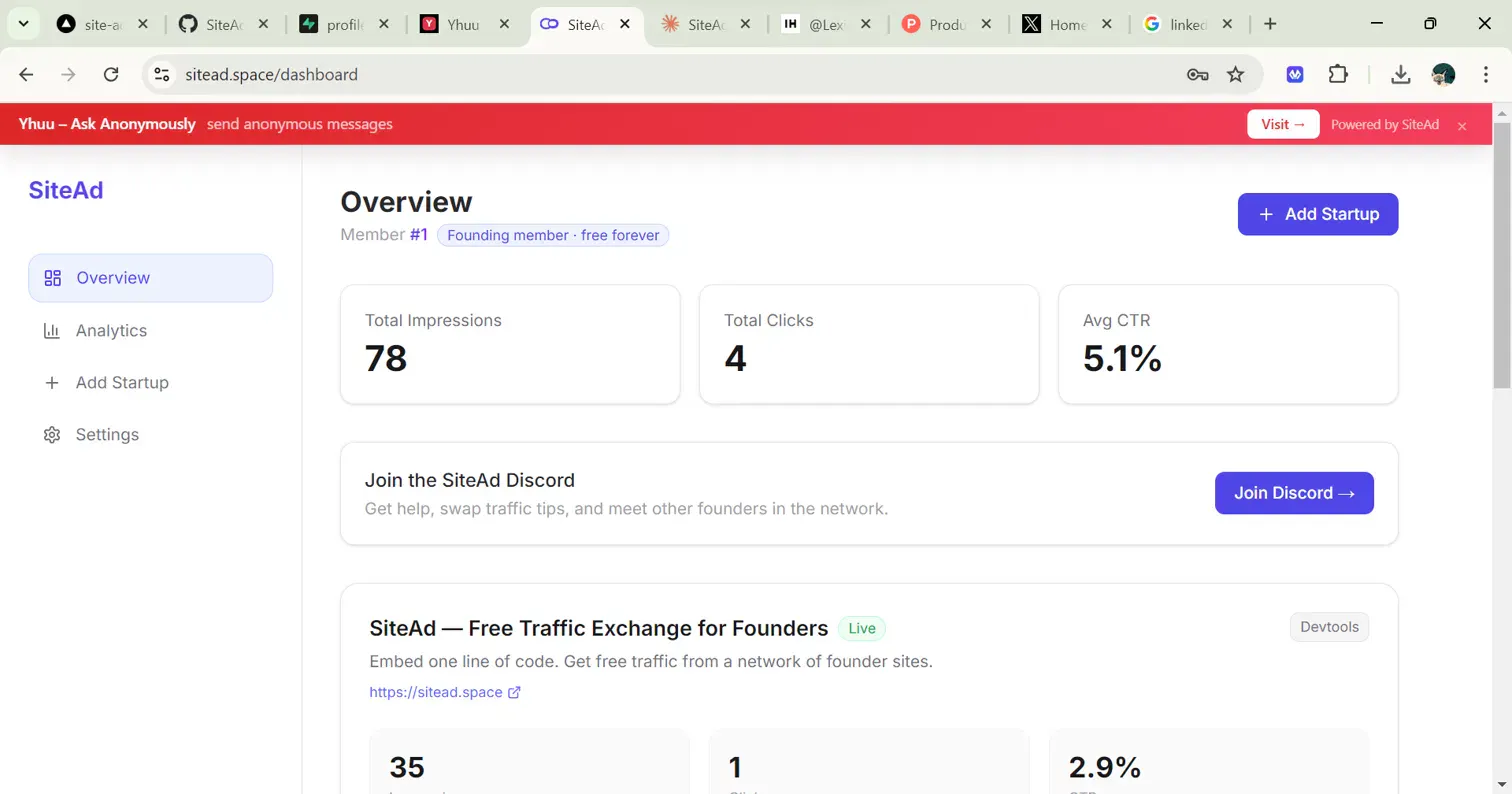
Task: Switch to the Yhuu tab
Action: click(466, 24)
